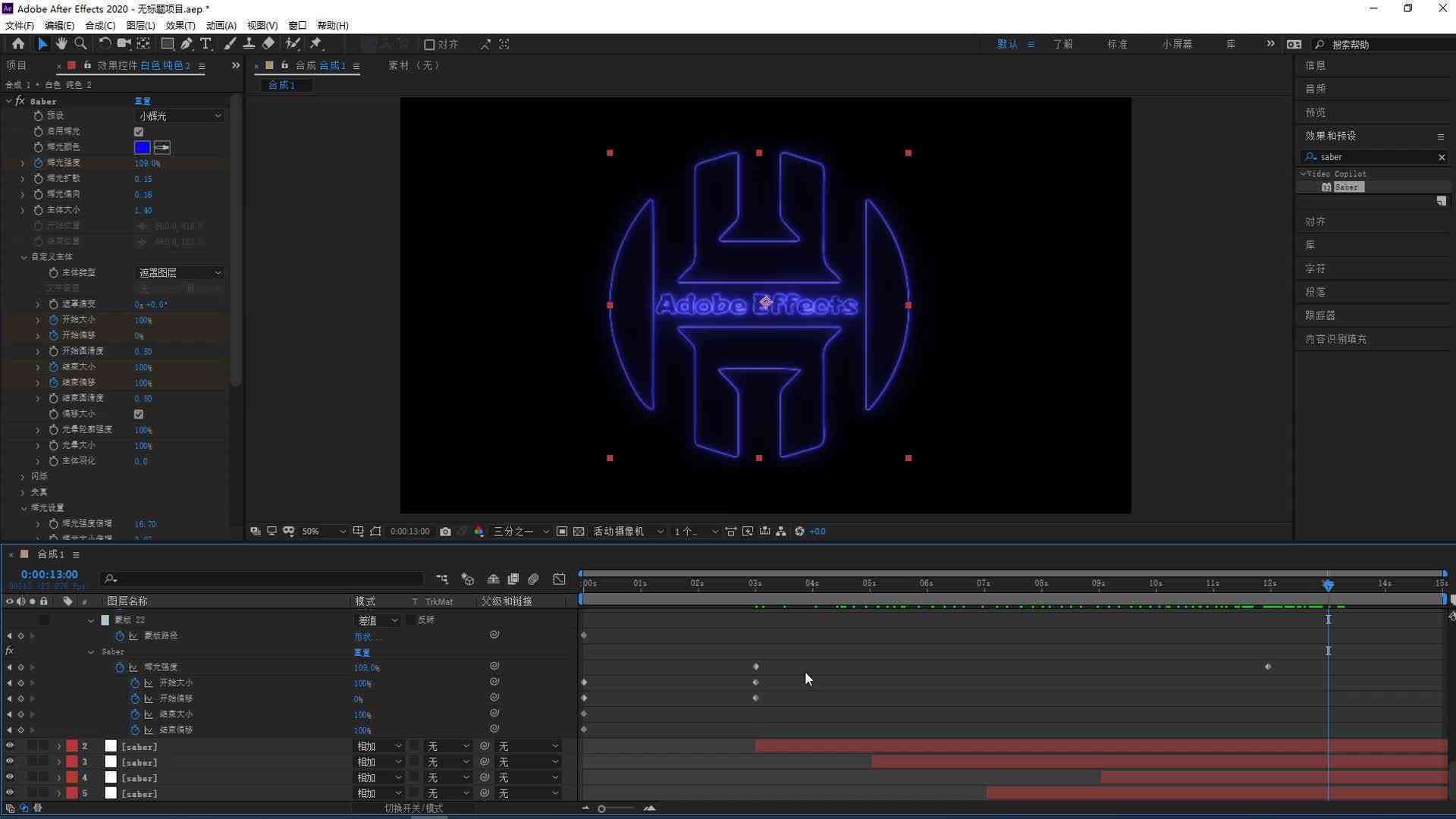
Task: Click the red label swatch of layer 2
Action: [x=72, y=747]
